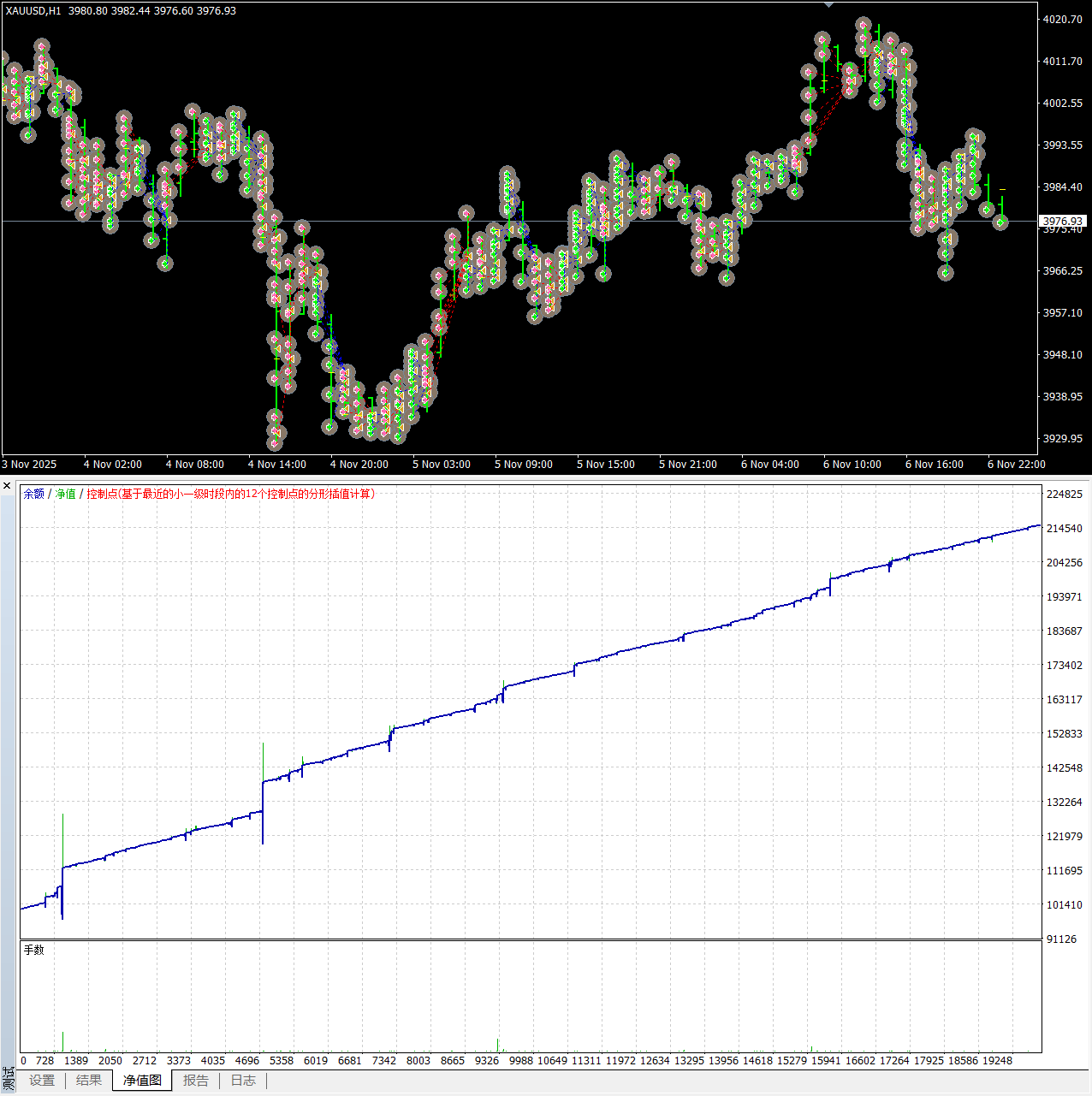Click the 4020.70 price scale value
The width and height of the screenshot is (1092, 1096).
(x=1062, y=19)
